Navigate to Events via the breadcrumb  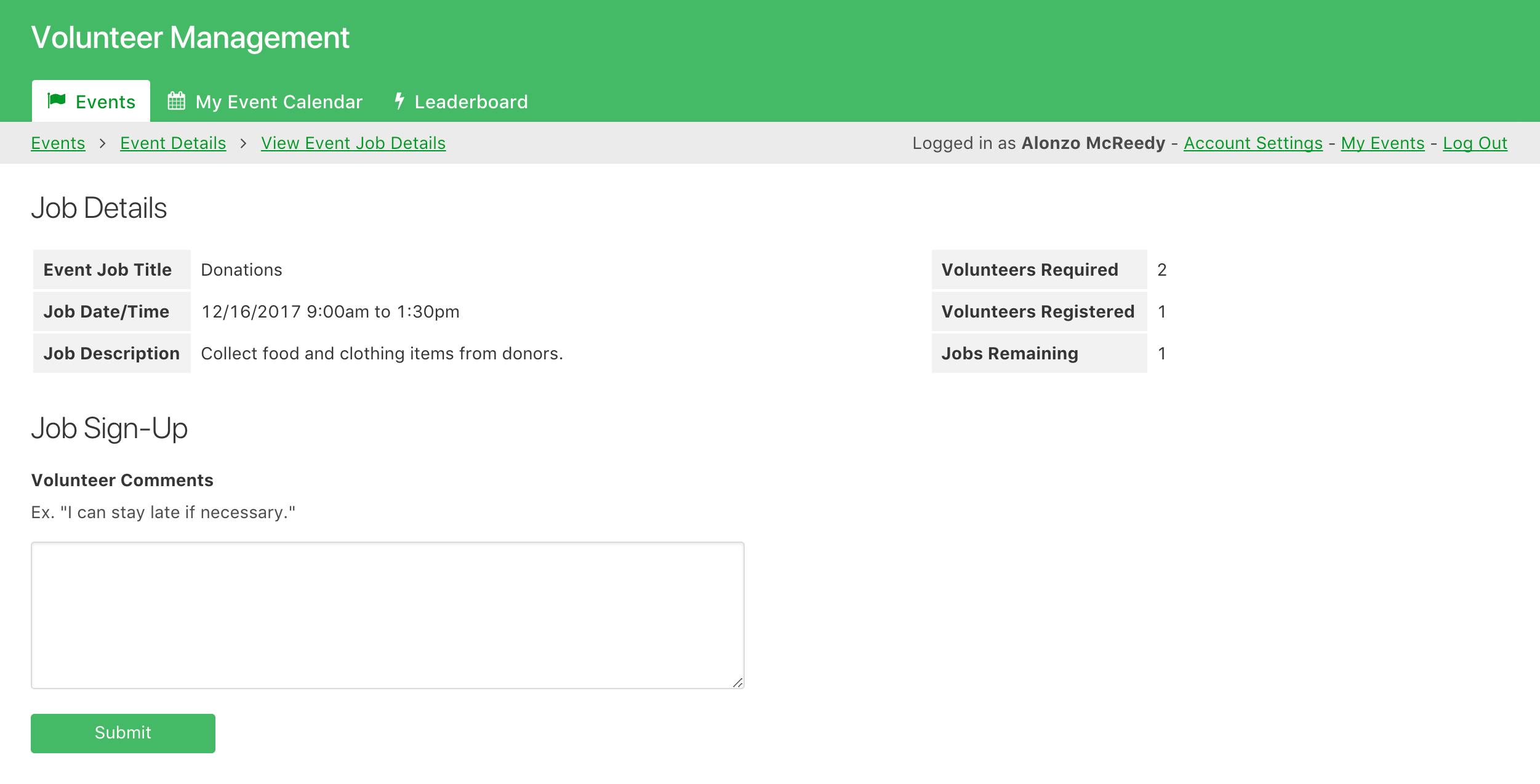(58, 142)
